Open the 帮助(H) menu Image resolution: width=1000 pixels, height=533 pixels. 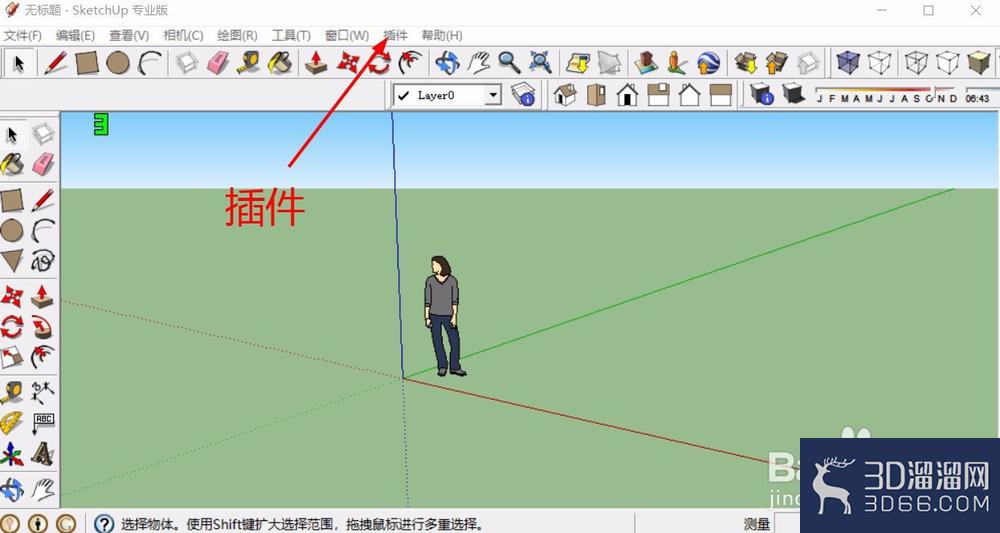click(442, 36)
